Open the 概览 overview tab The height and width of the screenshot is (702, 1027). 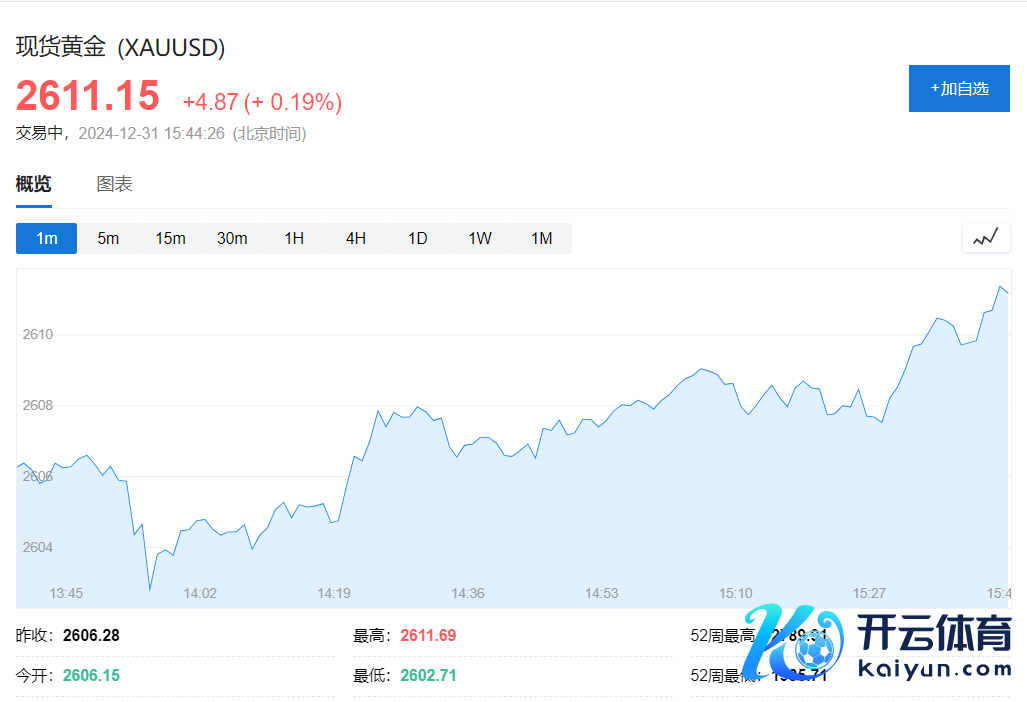pyautogui.click(x=34, y=183)
